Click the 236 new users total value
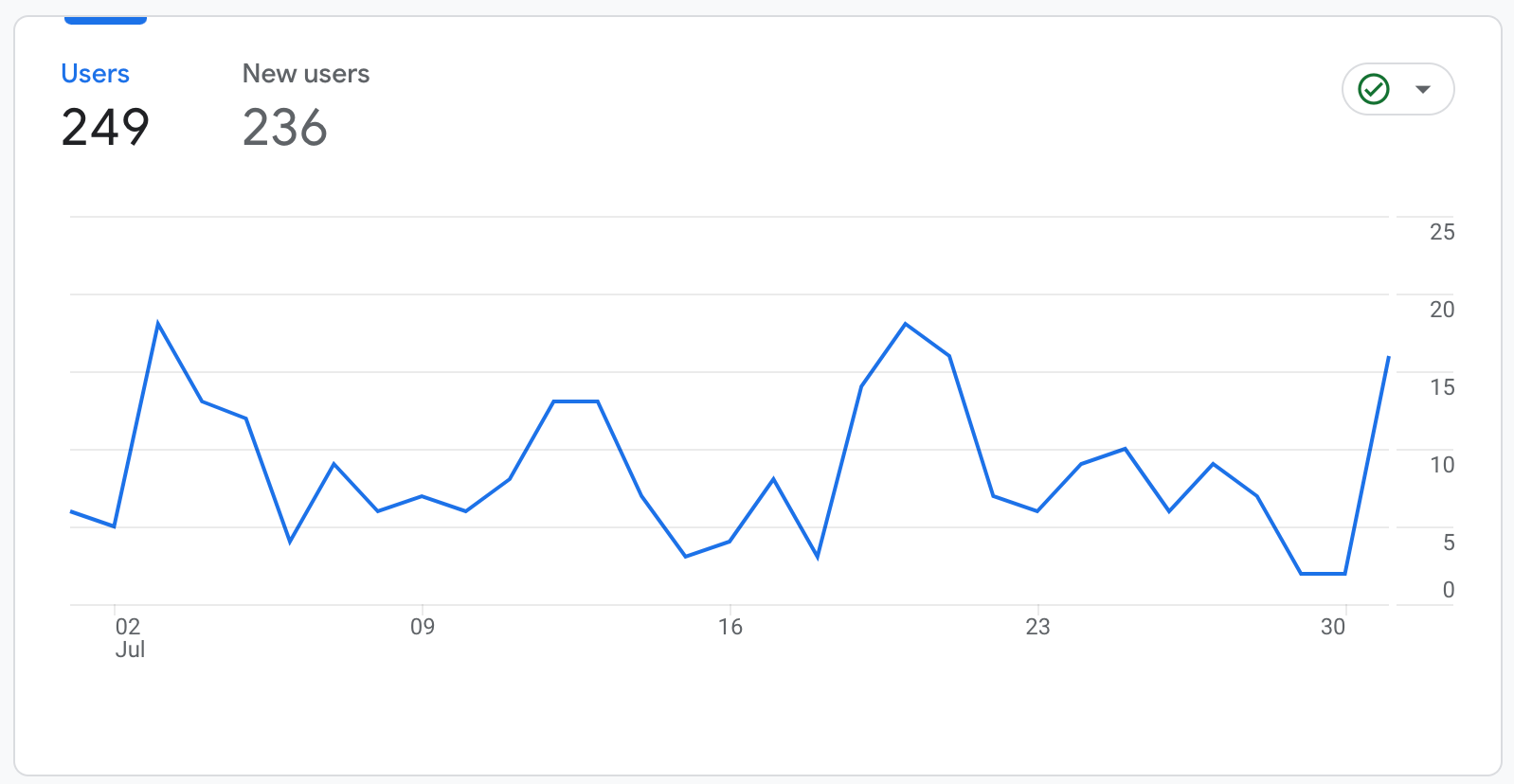 tap(284, 127)
